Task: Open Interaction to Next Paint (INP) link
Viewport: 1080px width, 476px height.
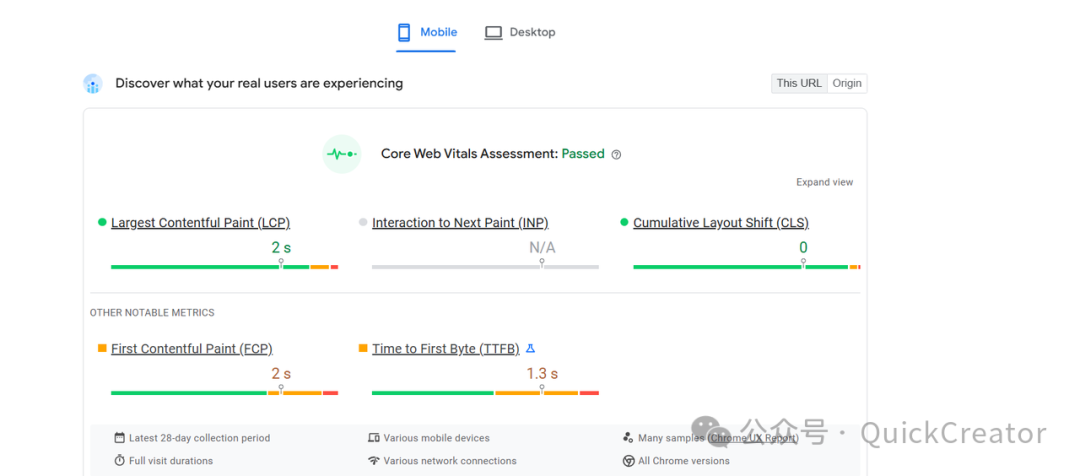Action: coord(460,223)
